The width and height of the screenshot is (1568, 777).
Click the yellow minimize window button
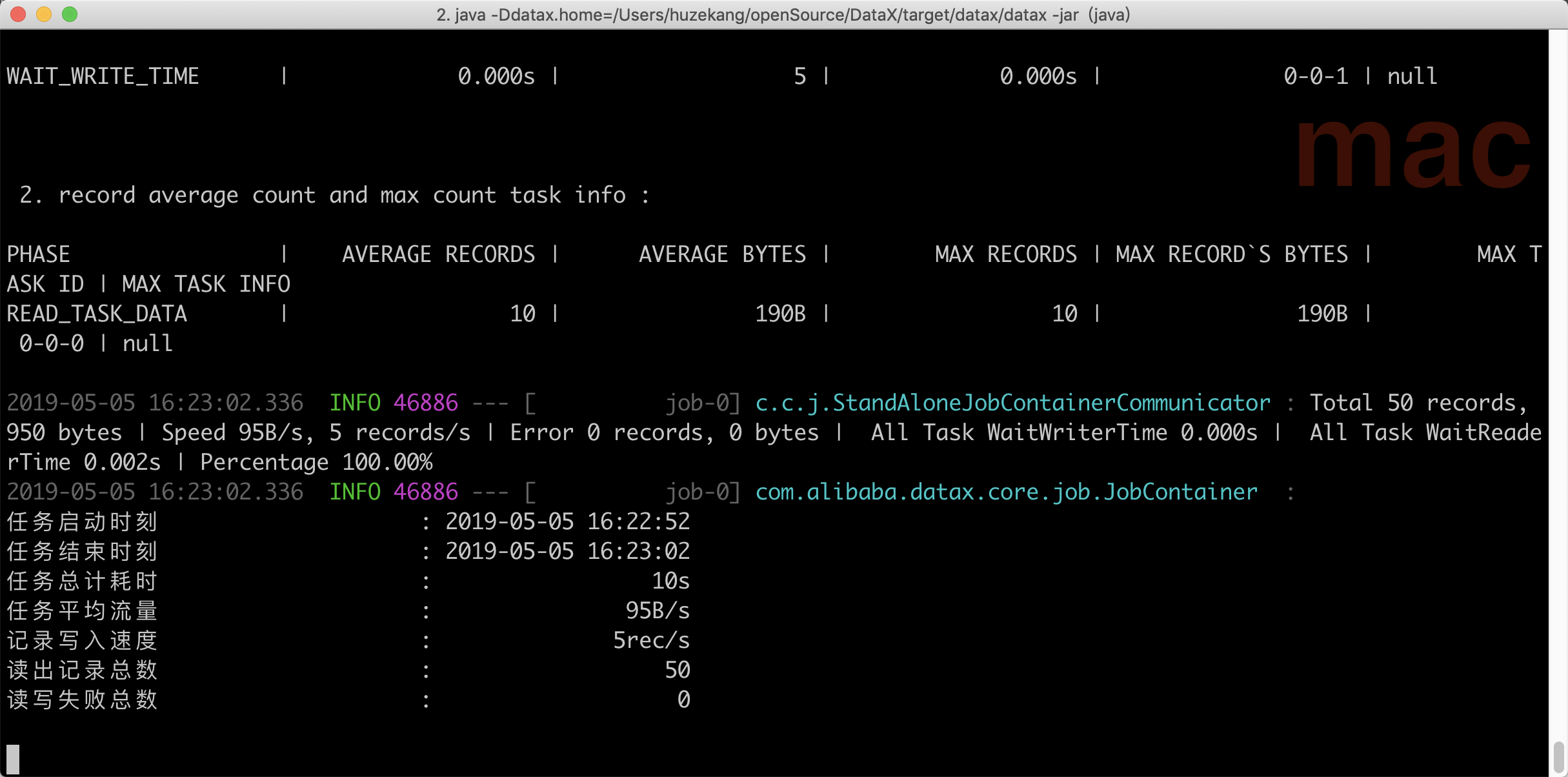tap(44, 14)
